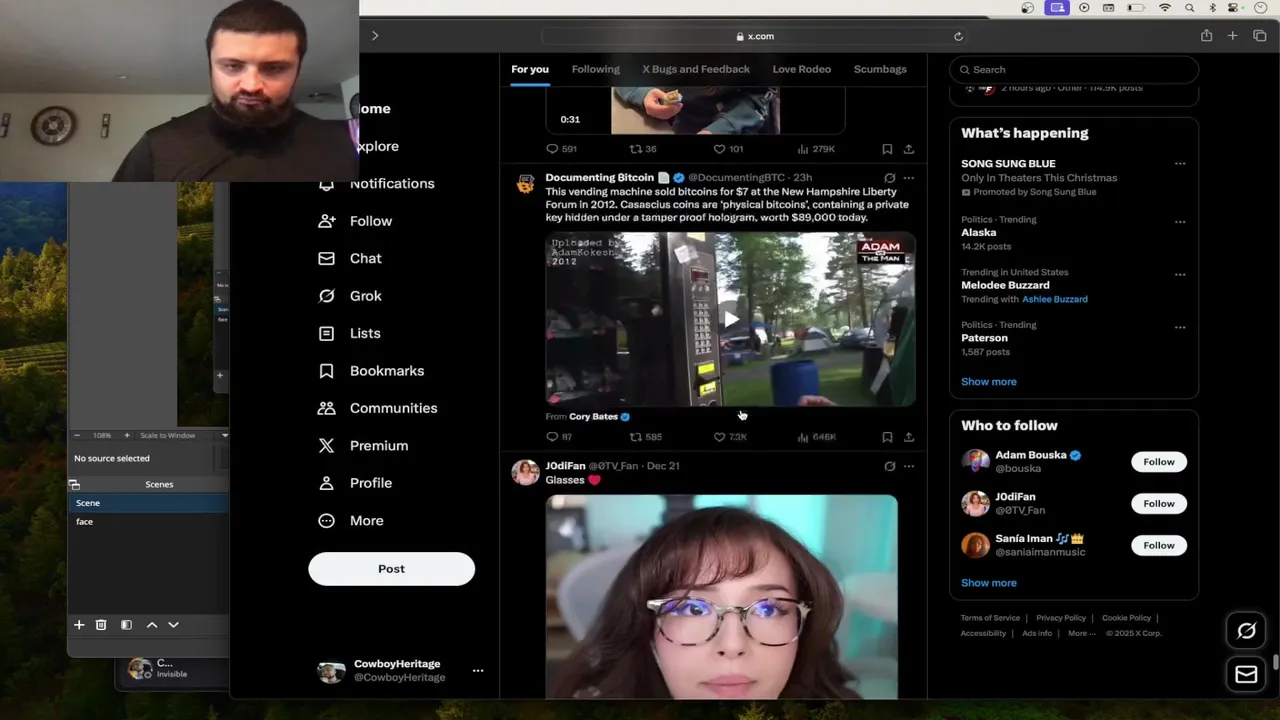
Task: Open Premium in the sidebar
Action: click(x=363, y=446)
